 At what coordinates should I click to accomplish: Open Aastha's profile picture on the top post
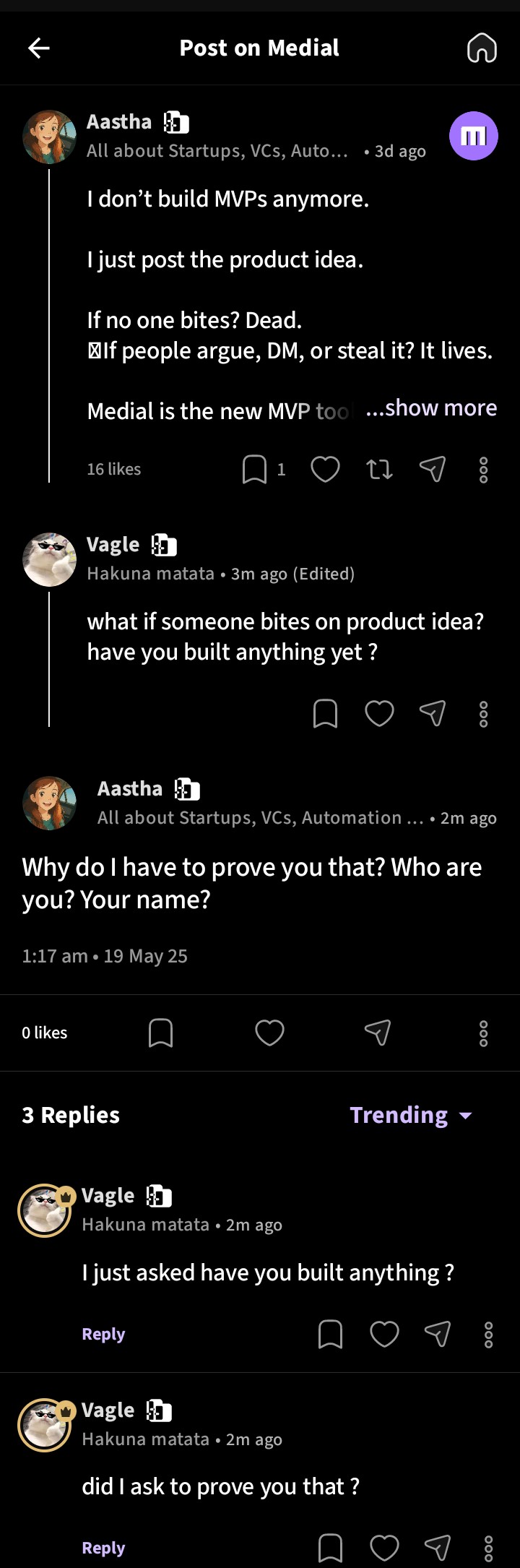[x=49, y=137]
